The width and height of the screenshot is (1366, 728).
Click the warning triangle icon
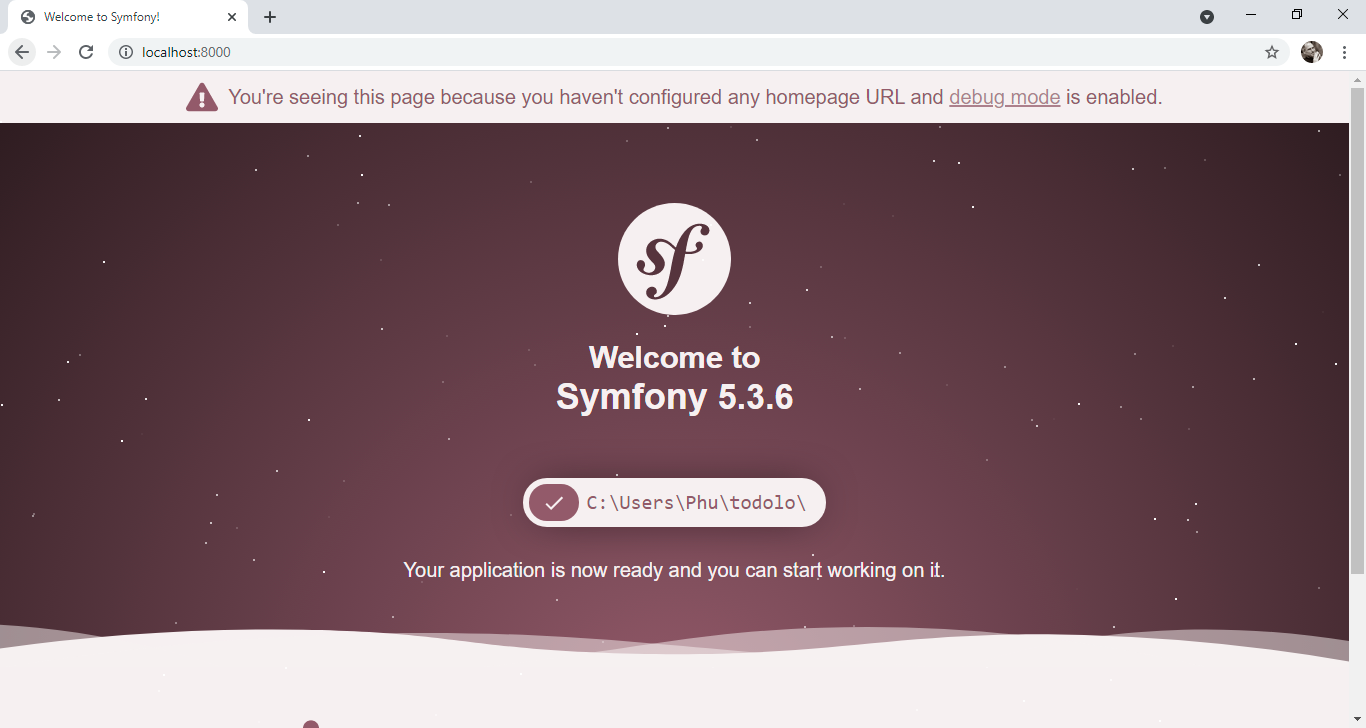point(202,97)
